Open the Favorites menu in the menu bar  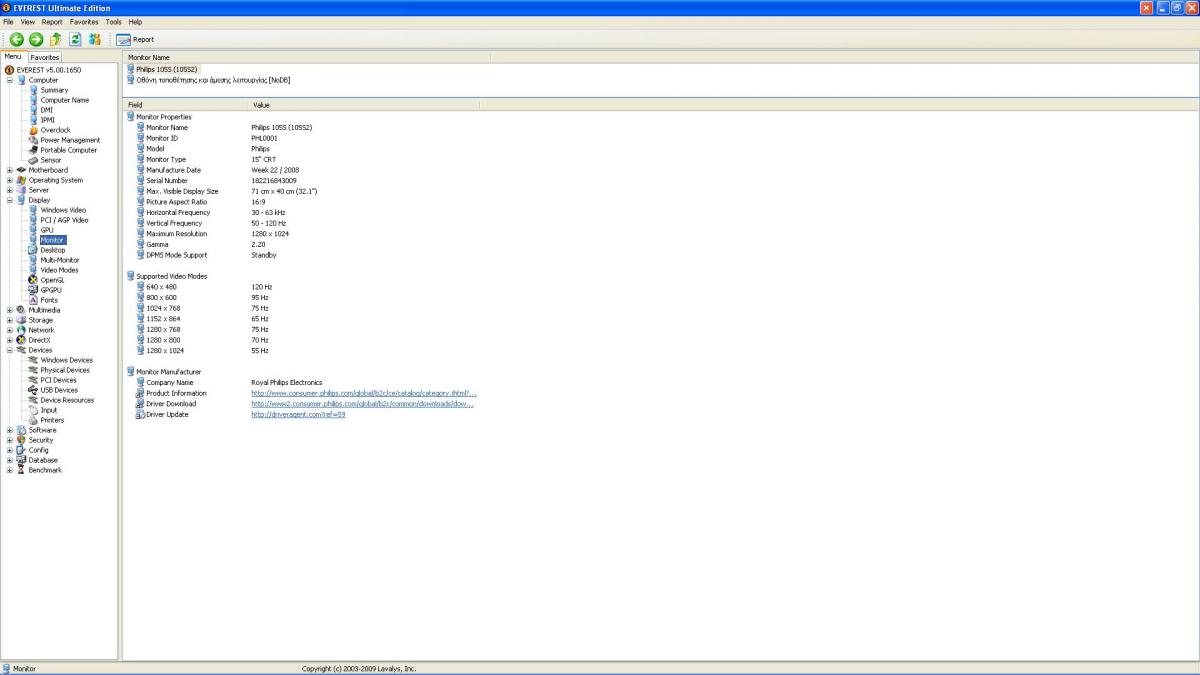coord(84,21)
